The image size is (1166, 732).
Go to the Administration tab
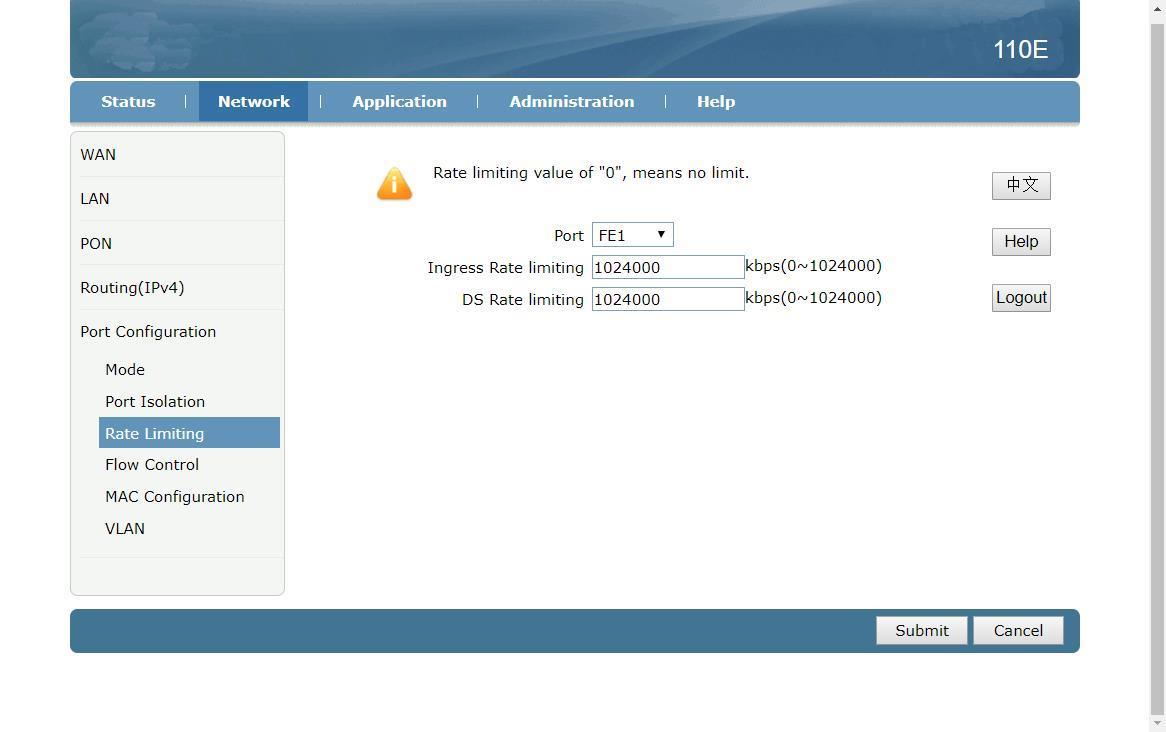571,101
